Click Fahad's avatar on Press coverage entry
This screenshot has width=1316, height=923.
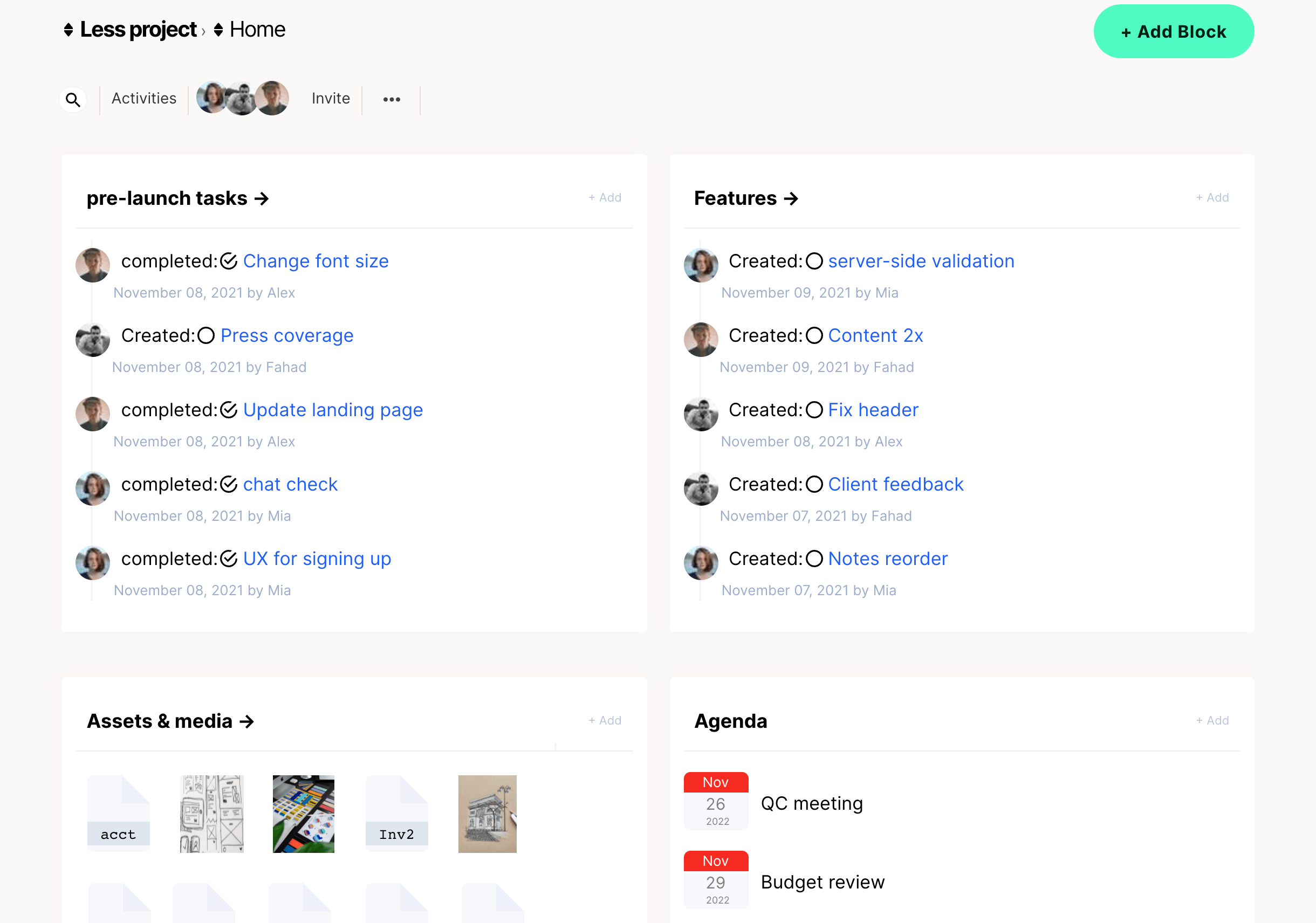pyautogui.click(x=92, y=339)
